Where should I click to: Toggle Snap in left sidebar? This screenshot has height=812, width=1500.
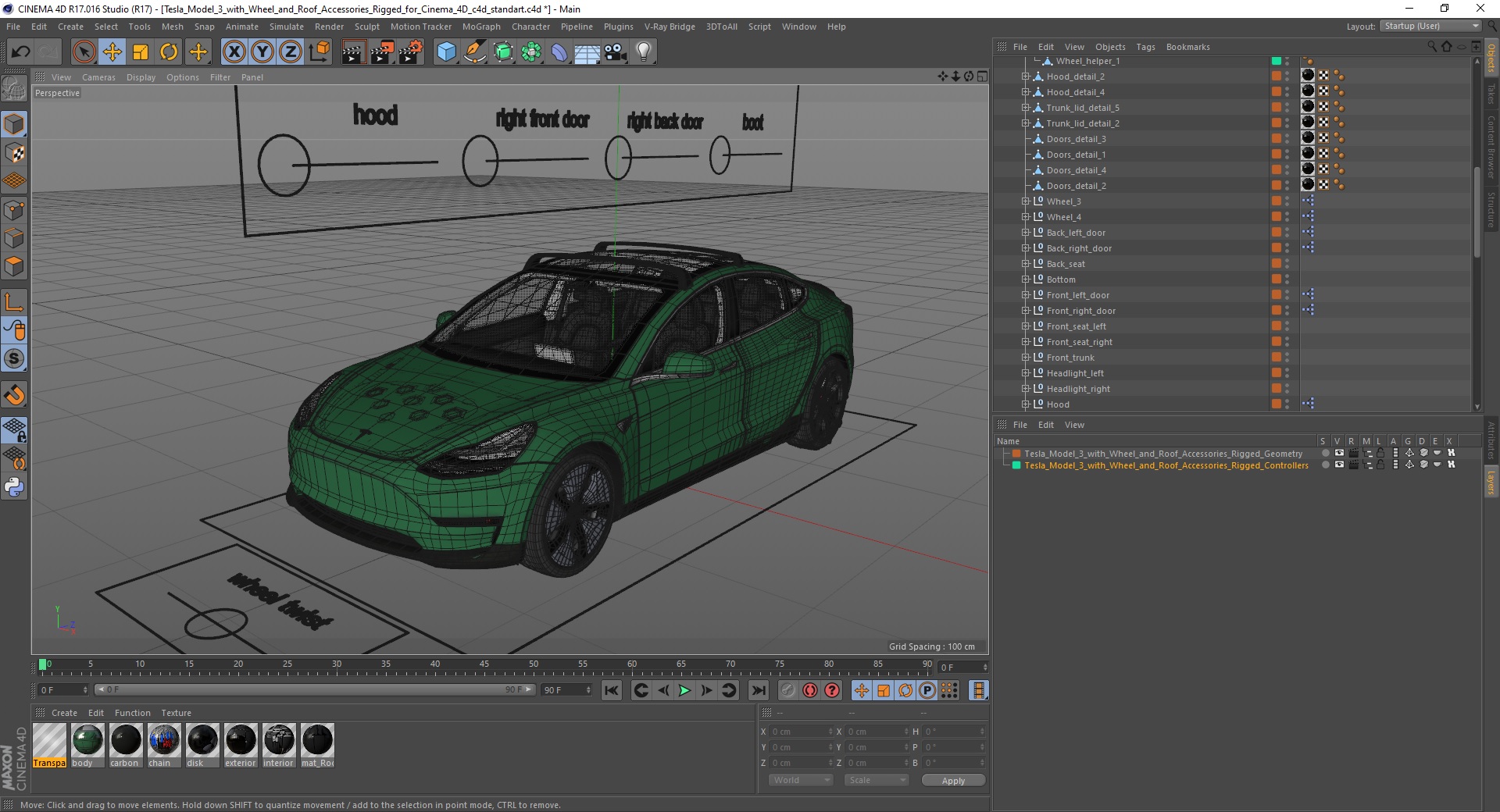coord(14,358)
